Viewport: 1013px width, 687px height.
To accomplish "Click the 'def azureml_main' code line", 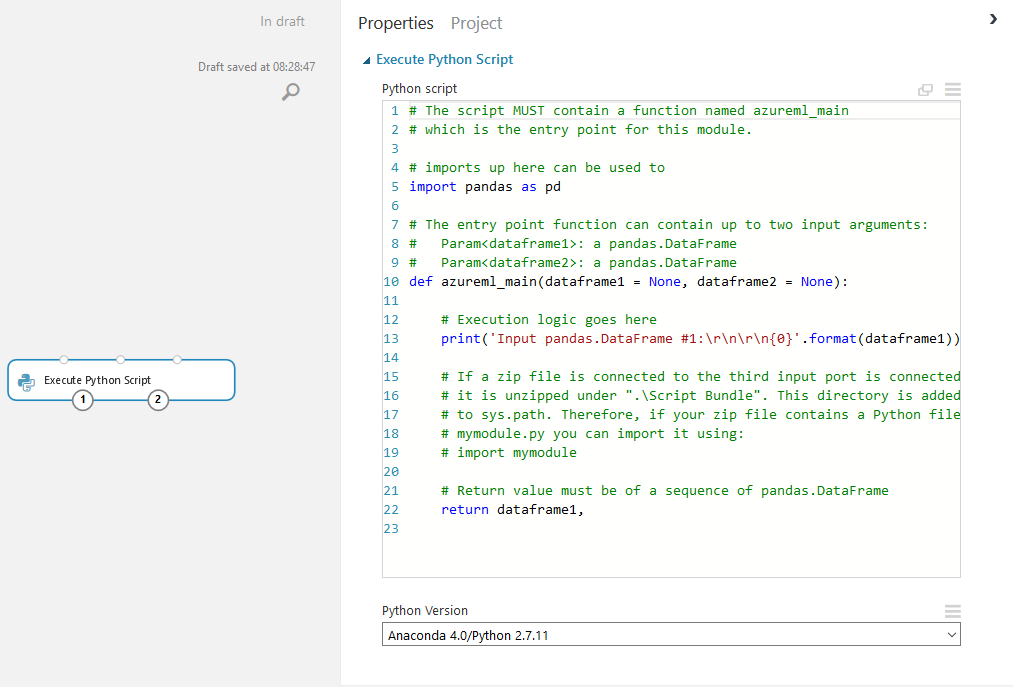I will (628, 282).
